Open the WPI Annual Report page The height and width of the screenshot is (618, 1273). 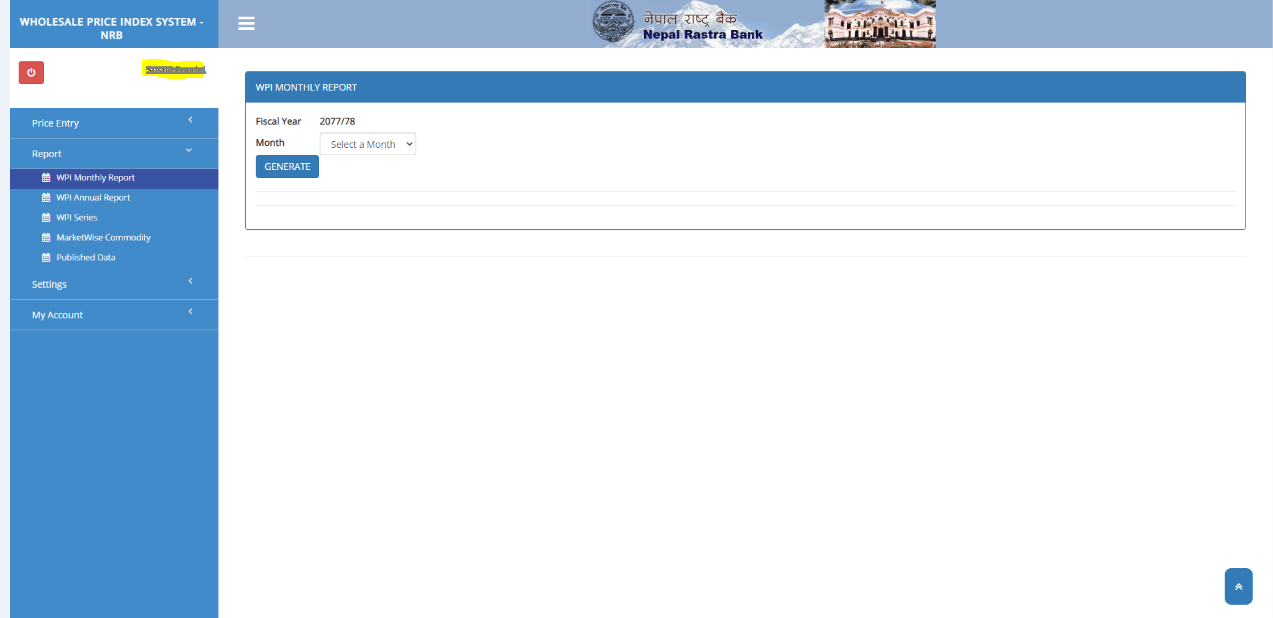click(93, 198)
